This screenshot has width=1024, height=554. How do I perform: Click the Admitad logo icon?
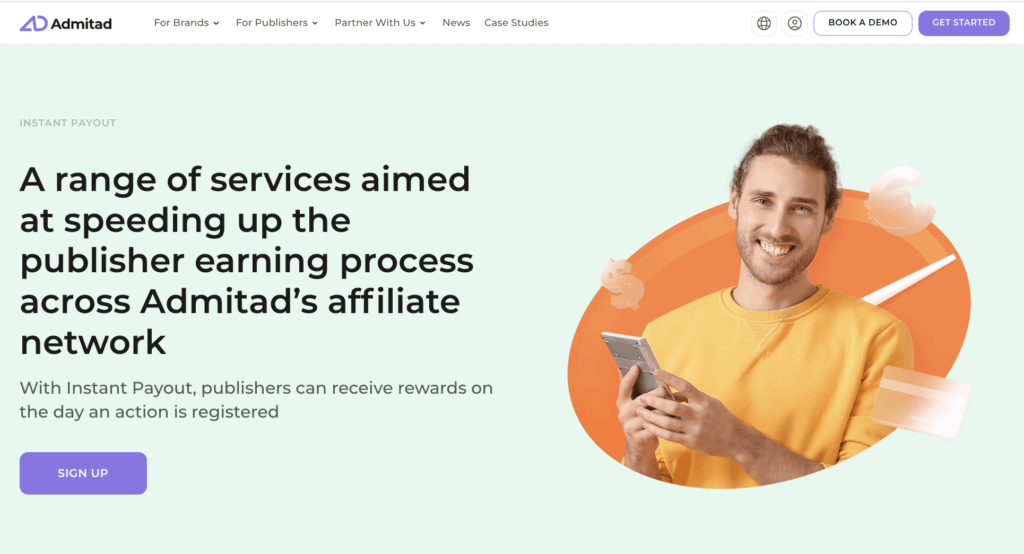coord(33,24)
